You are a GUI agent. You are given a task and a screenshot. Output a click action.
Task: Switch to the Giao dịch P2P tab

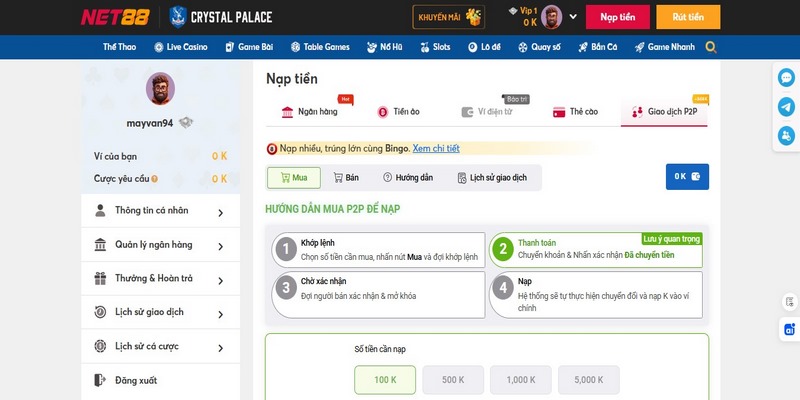664,112
